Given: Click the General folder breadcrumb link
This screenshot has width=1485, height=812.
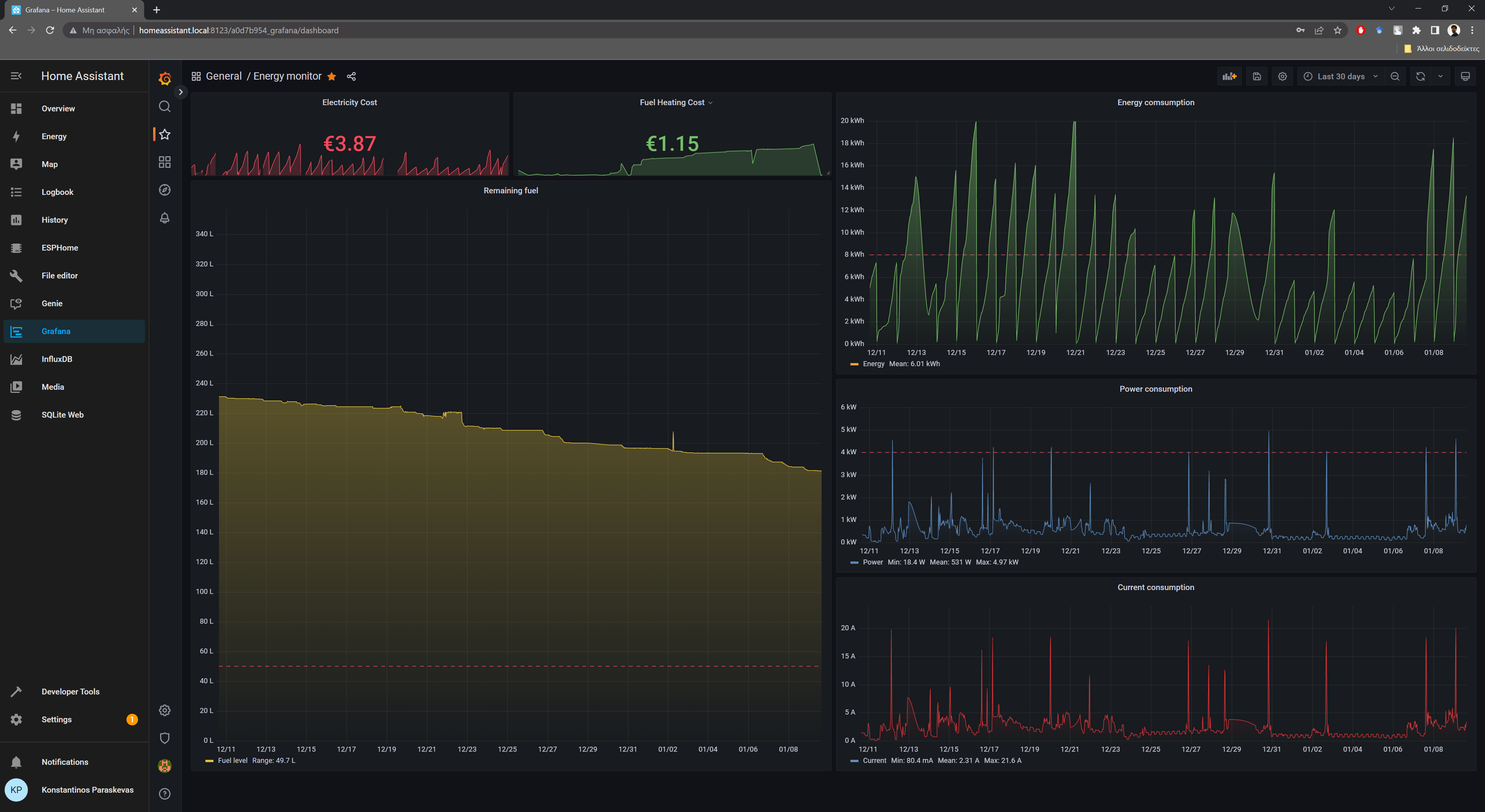Looking at the screenshot, I should 224,76.
